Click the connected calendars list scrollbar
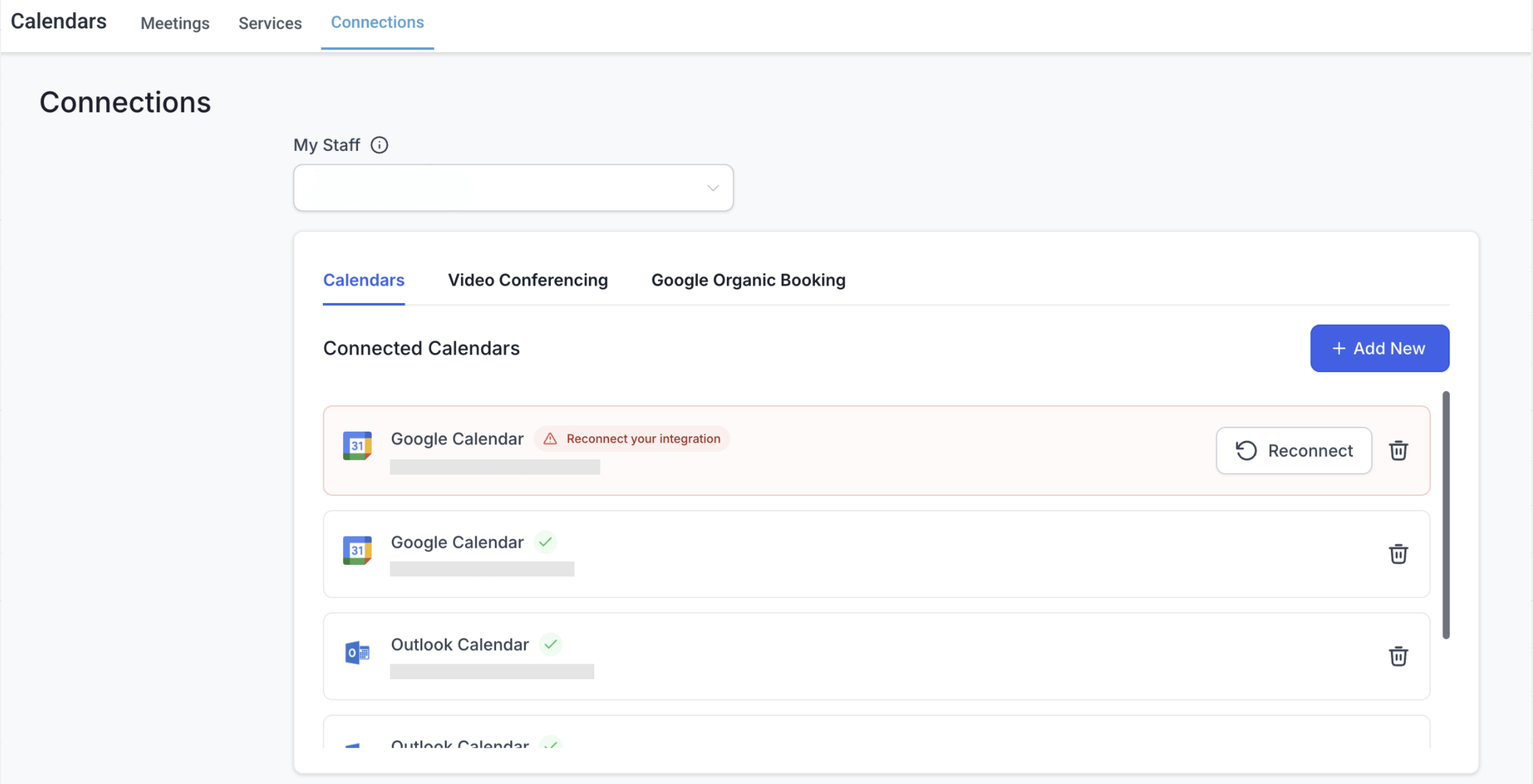Viewport: 1533px width, 784px height. pyautogui.click(x=1446, y=514)
